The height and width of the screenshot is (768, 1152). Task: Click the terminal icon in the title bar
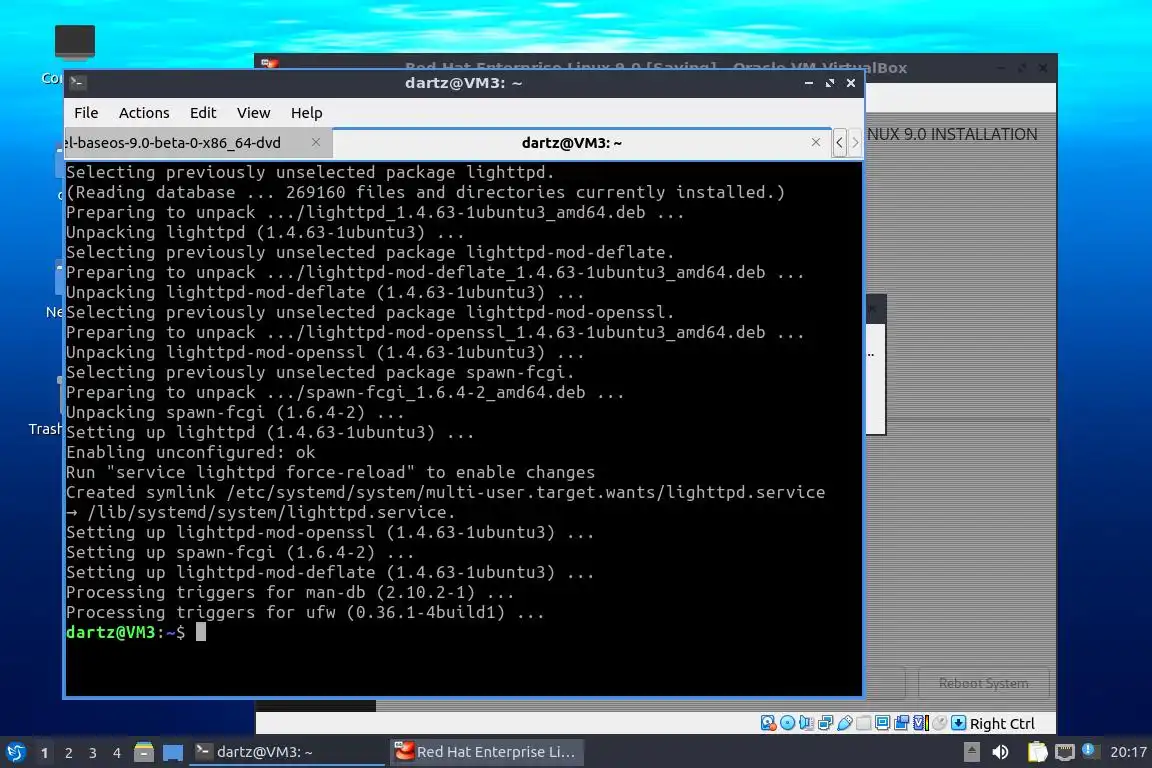[78, 83]
